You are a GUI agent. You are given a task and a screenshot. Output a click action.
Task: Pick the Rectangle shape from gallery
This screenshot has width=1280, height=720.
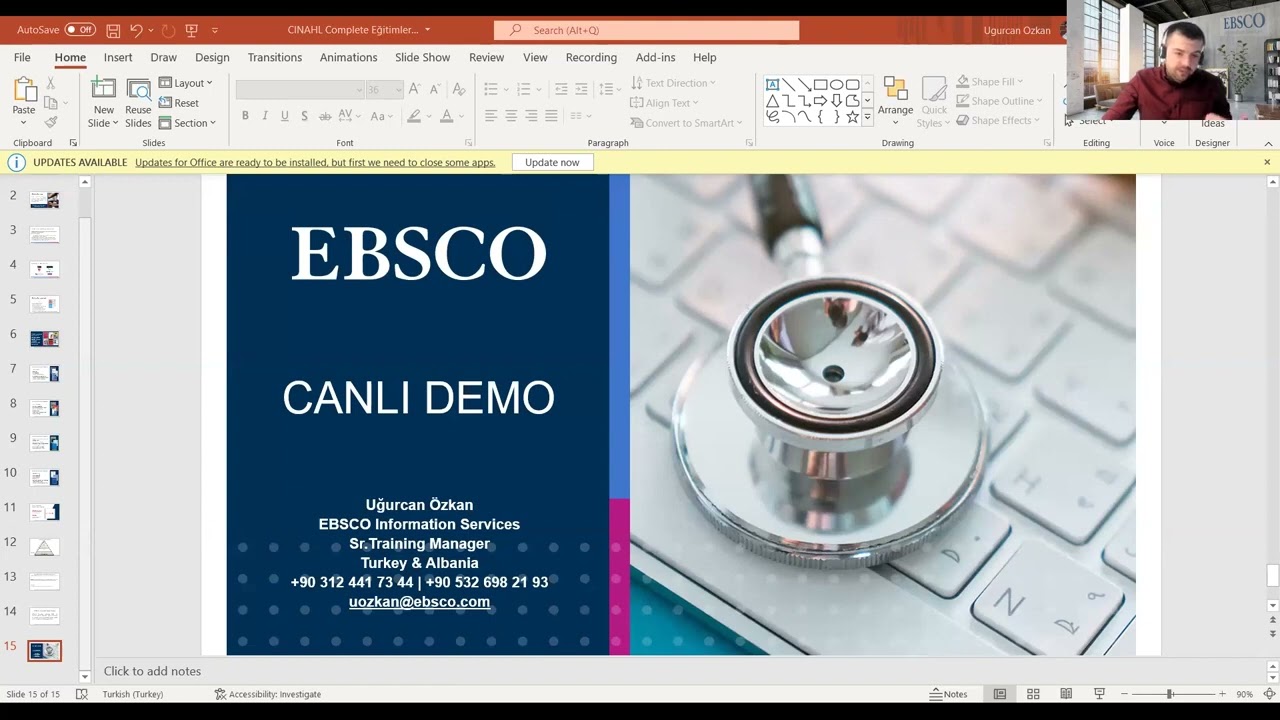820,85
